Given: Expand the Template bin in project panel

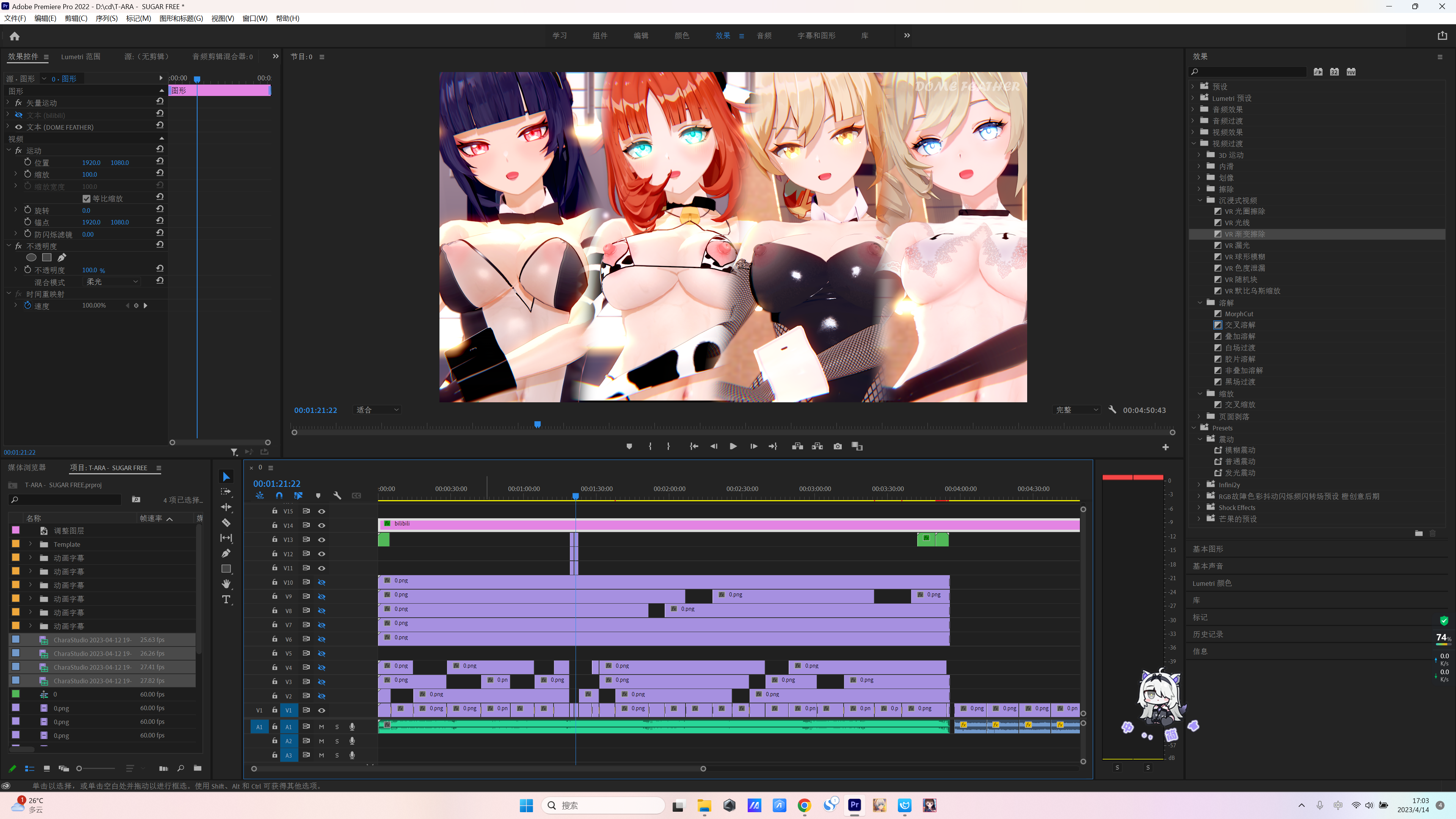Looking at the screenshot, I should [x=30, y=544].
